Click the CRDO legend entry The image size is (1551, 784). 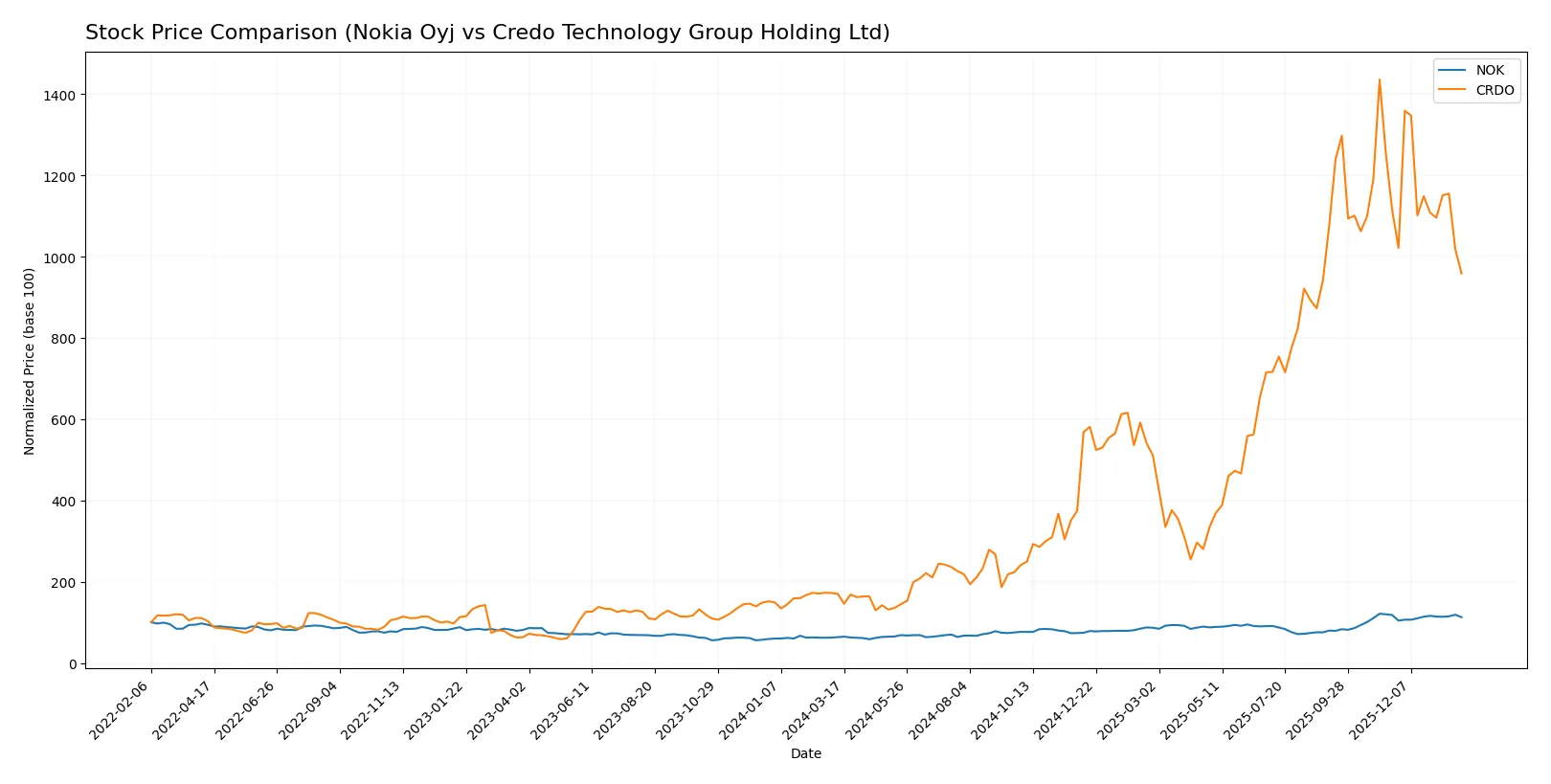pos(1495,90)
